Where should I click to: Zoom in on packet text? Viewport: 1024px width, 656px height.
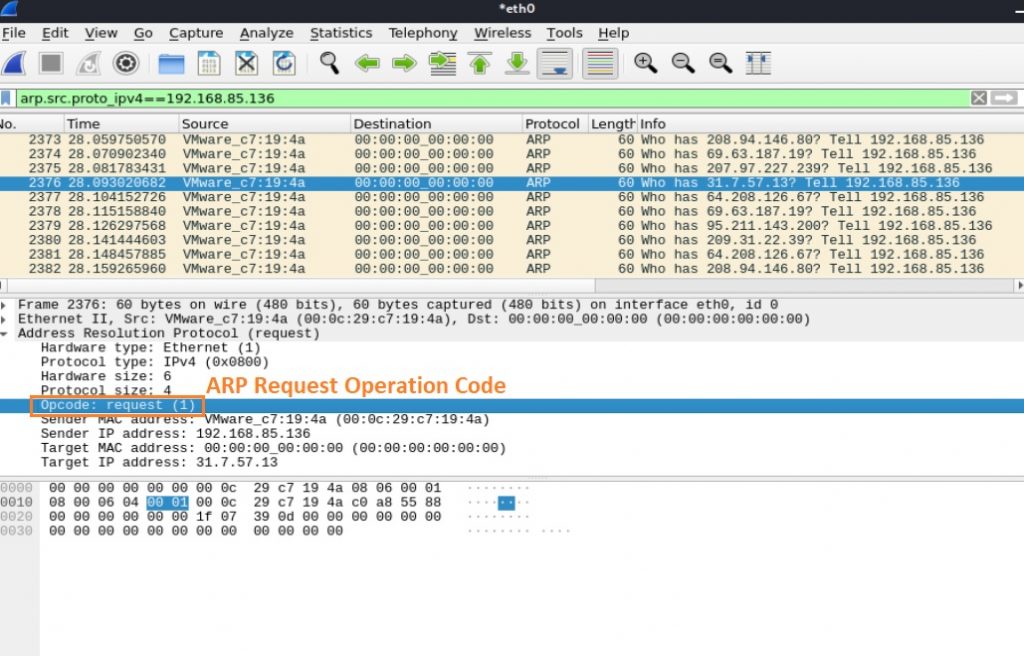click(645, 63)
